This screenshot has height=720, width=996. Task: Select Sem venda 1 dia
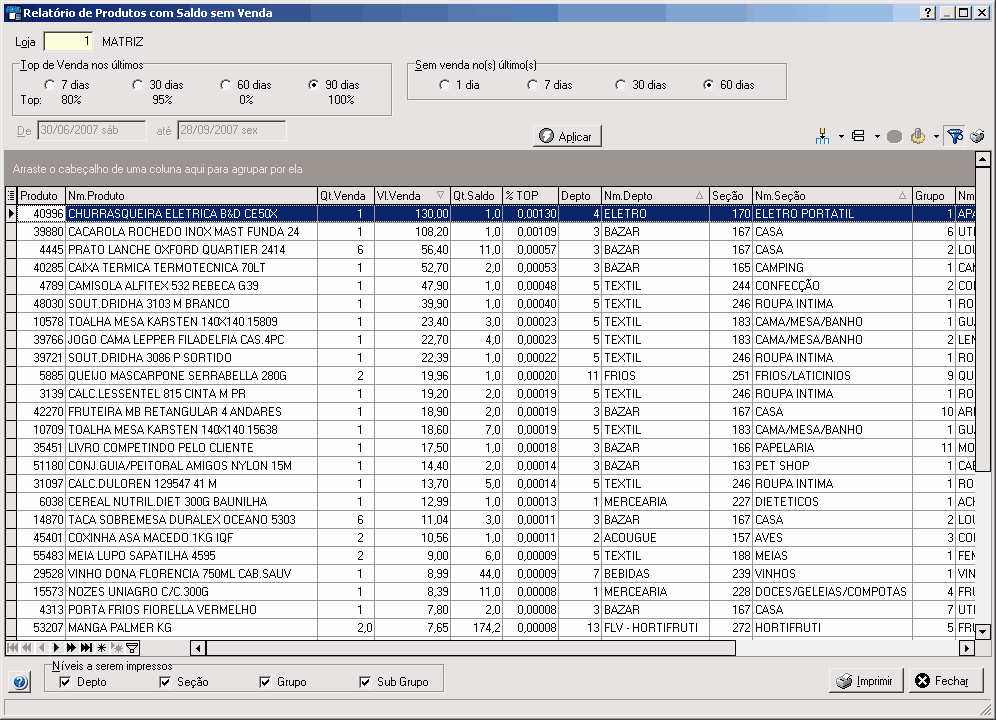pos(444,85)
